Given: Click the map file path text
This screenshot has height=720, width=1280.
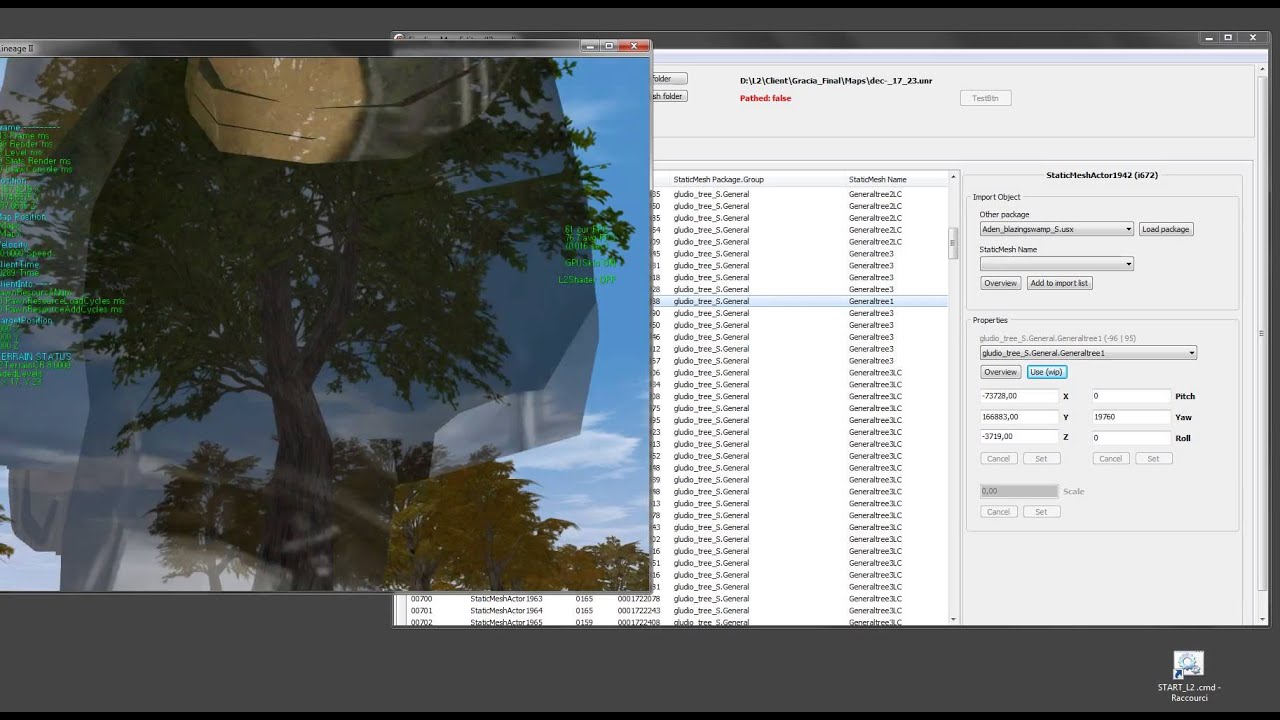Looking at the screenshot, I should pyautogui.click(x=836, y=80).
